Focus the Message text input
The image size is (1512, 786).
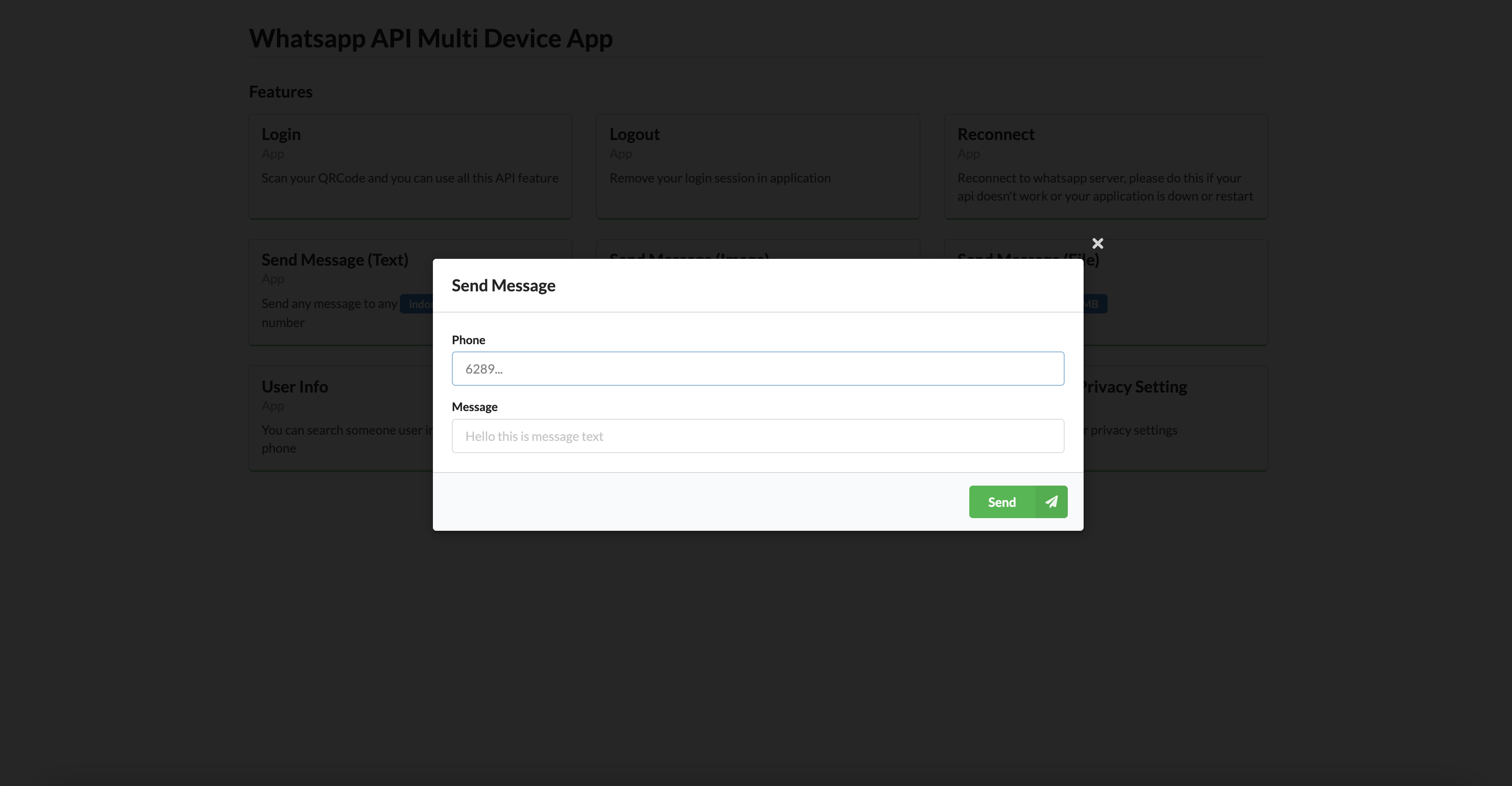pos(758,436)
